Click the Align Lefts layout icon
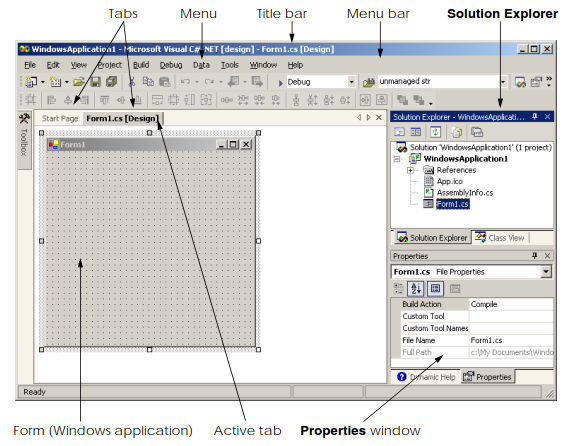 [51, 100]
